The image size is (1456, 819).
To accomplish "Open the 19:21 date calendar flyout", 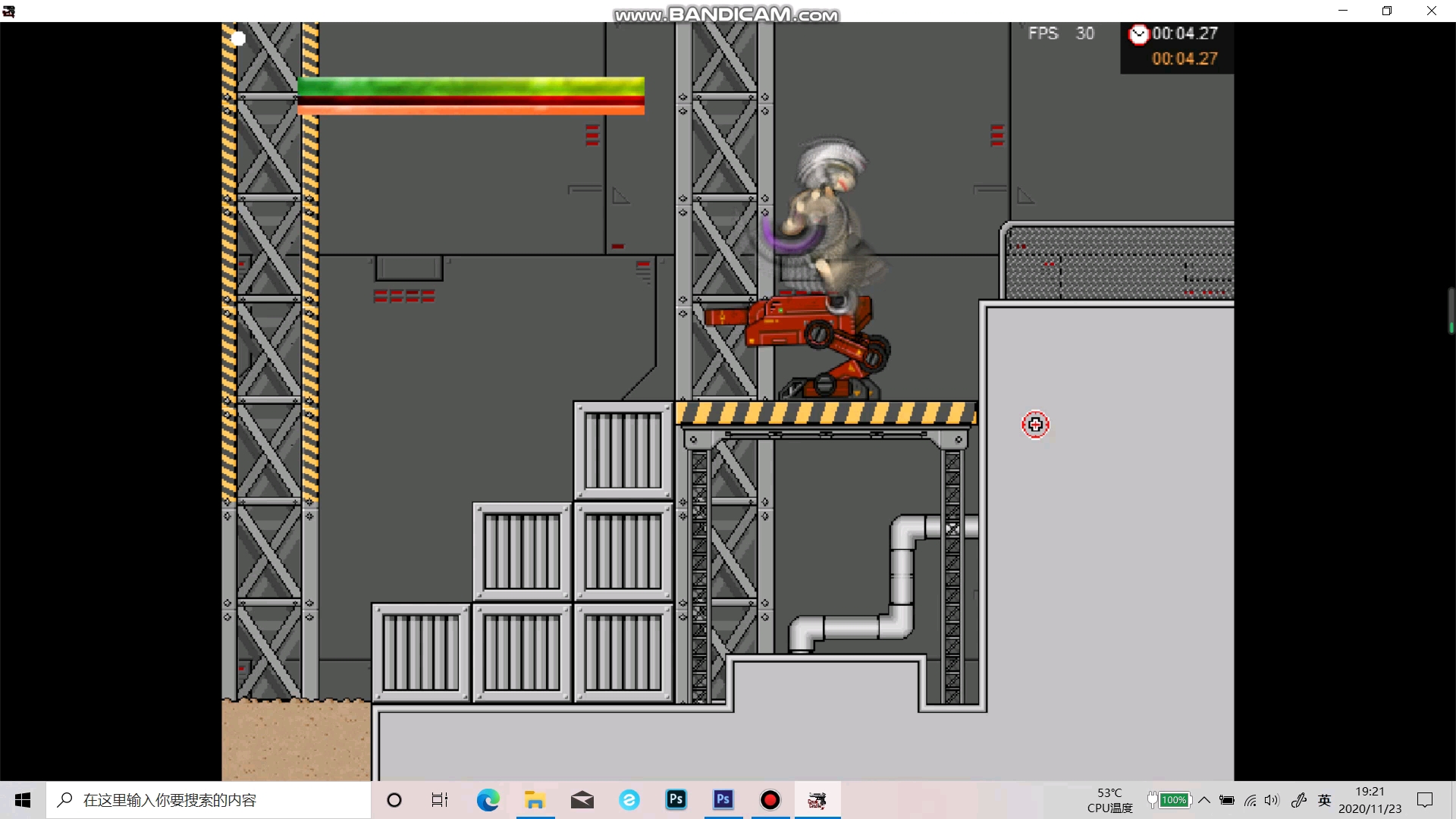I will coord(1370,800).
